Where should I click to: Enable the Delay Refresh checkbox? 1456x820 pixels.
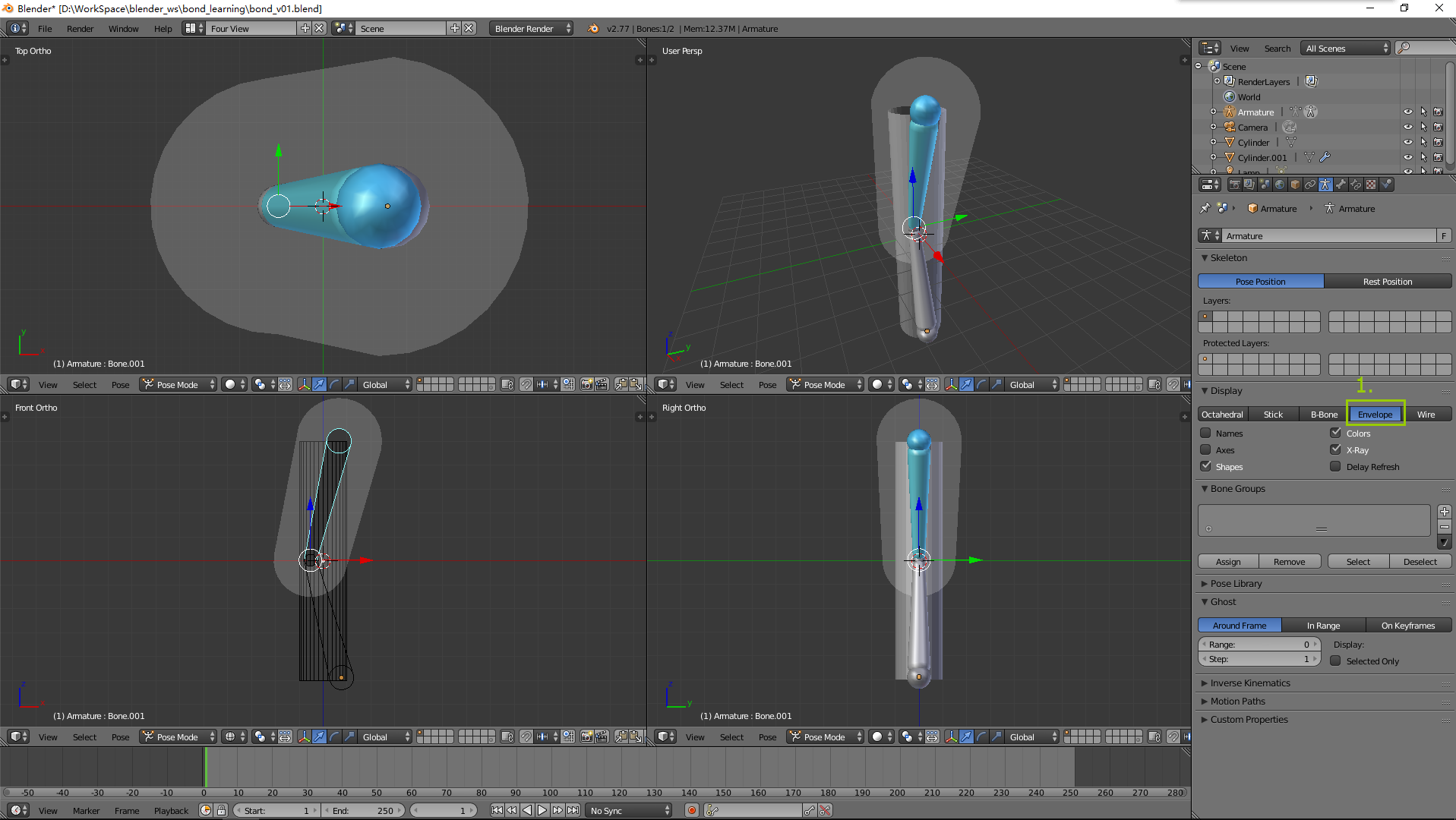pos(1335,466)
